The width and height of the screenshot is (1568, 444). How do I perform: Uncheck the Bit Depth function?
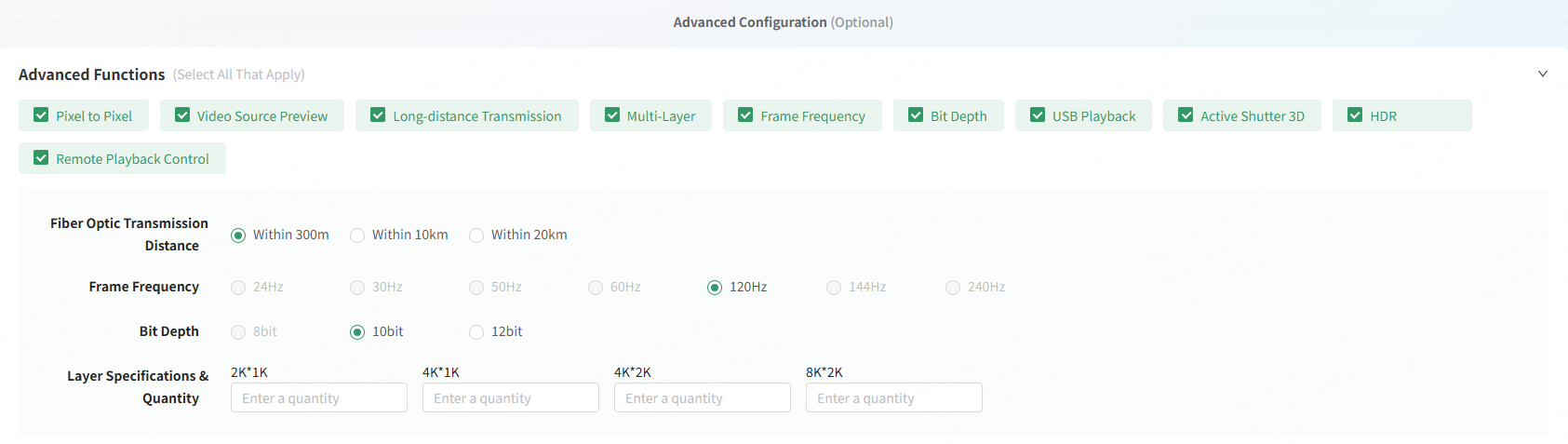(x=916, y=115)
